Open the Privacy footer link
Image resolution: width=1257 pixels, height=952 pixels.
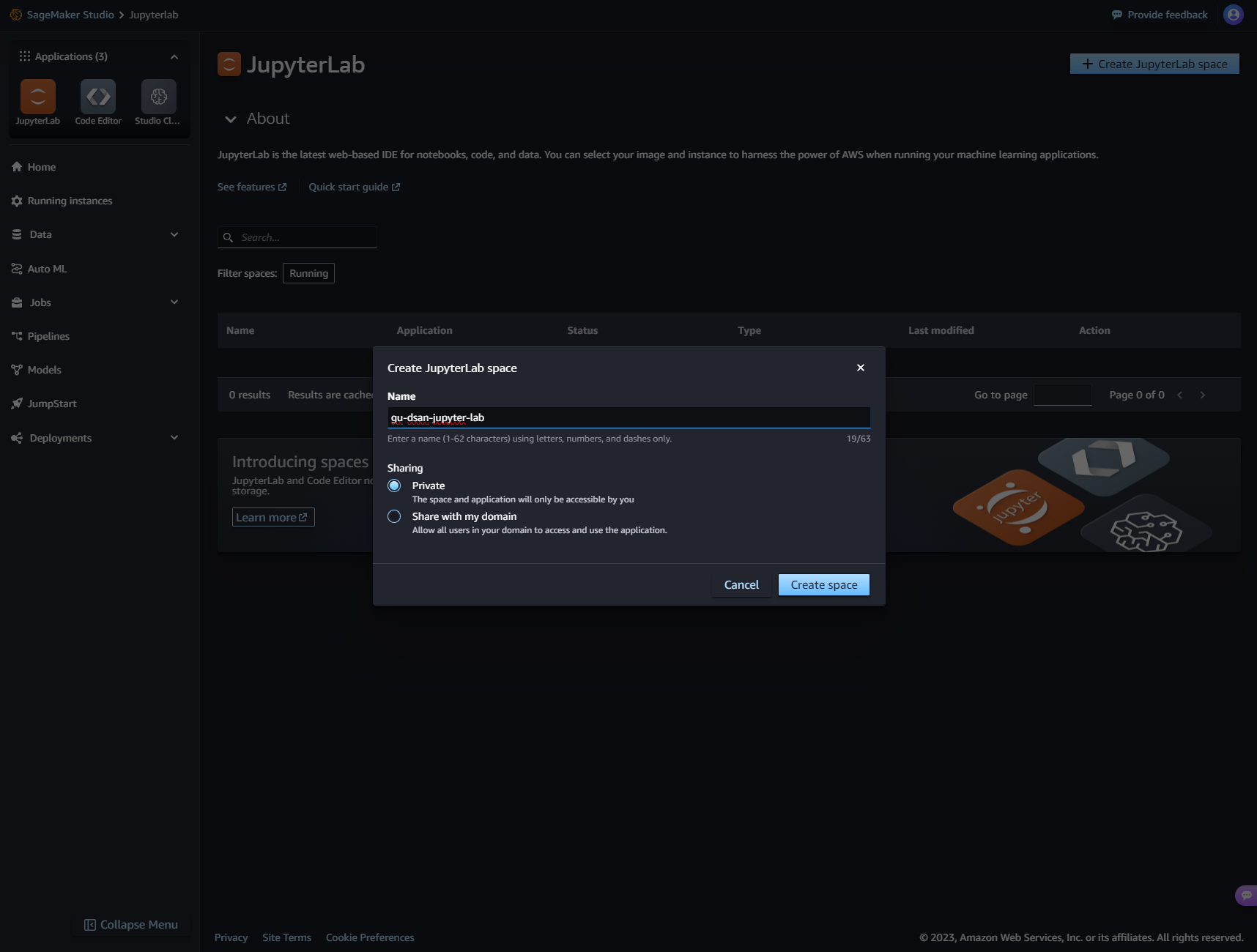(x=231, y=937)
